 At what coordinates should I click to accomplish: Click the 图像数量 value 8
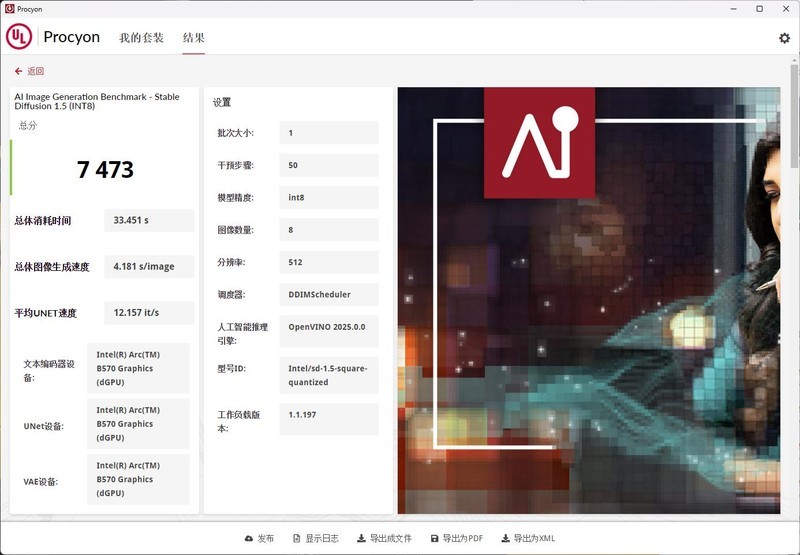329,230
